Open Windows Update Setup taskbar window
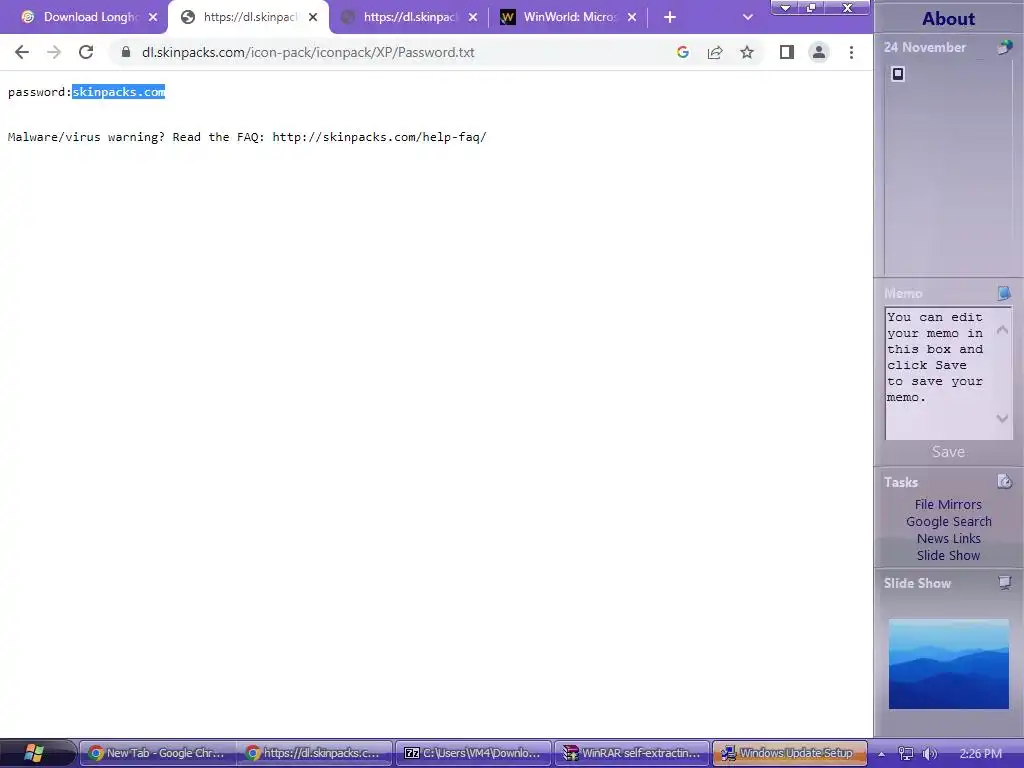This screenshot has width=1024, height=768. coord(790,753)
